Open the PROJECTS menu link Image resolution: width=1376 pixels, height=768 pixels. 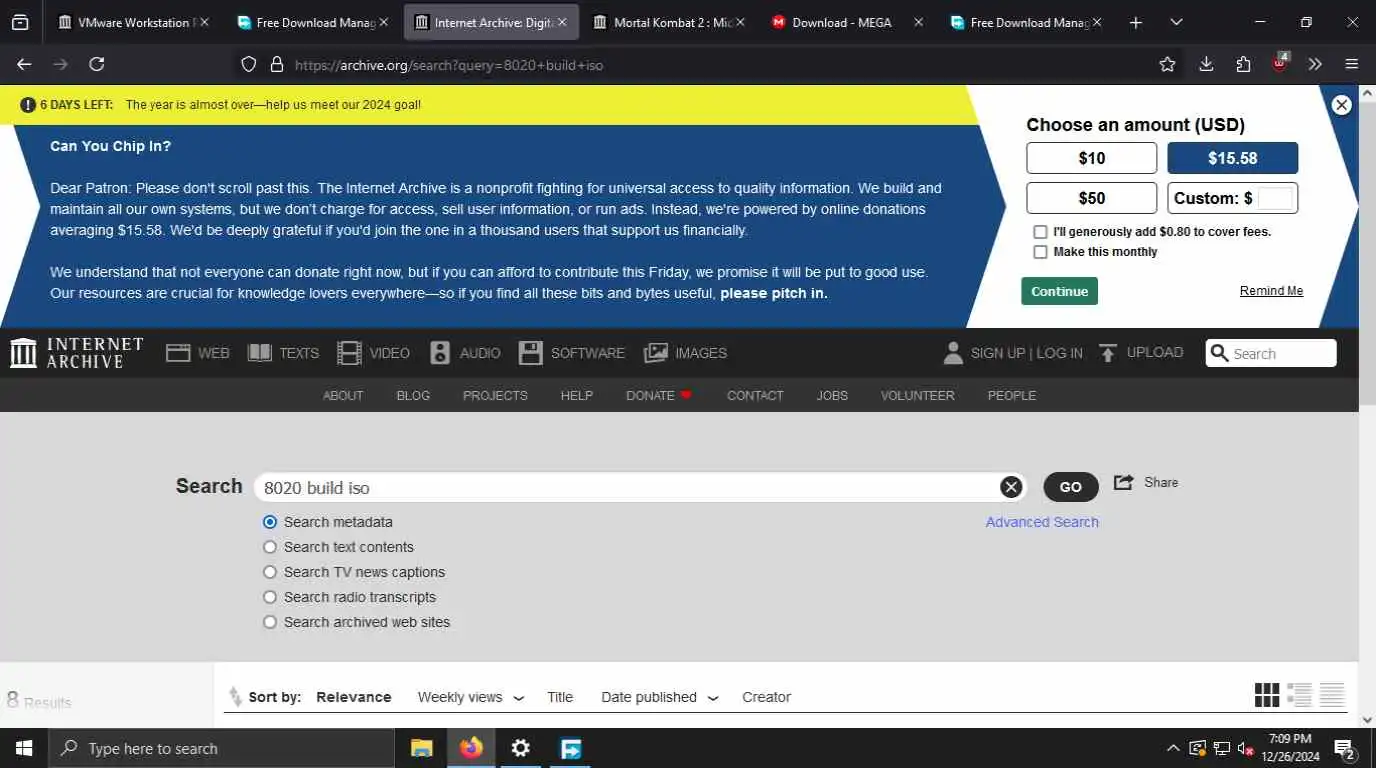[x=495, y=395]
